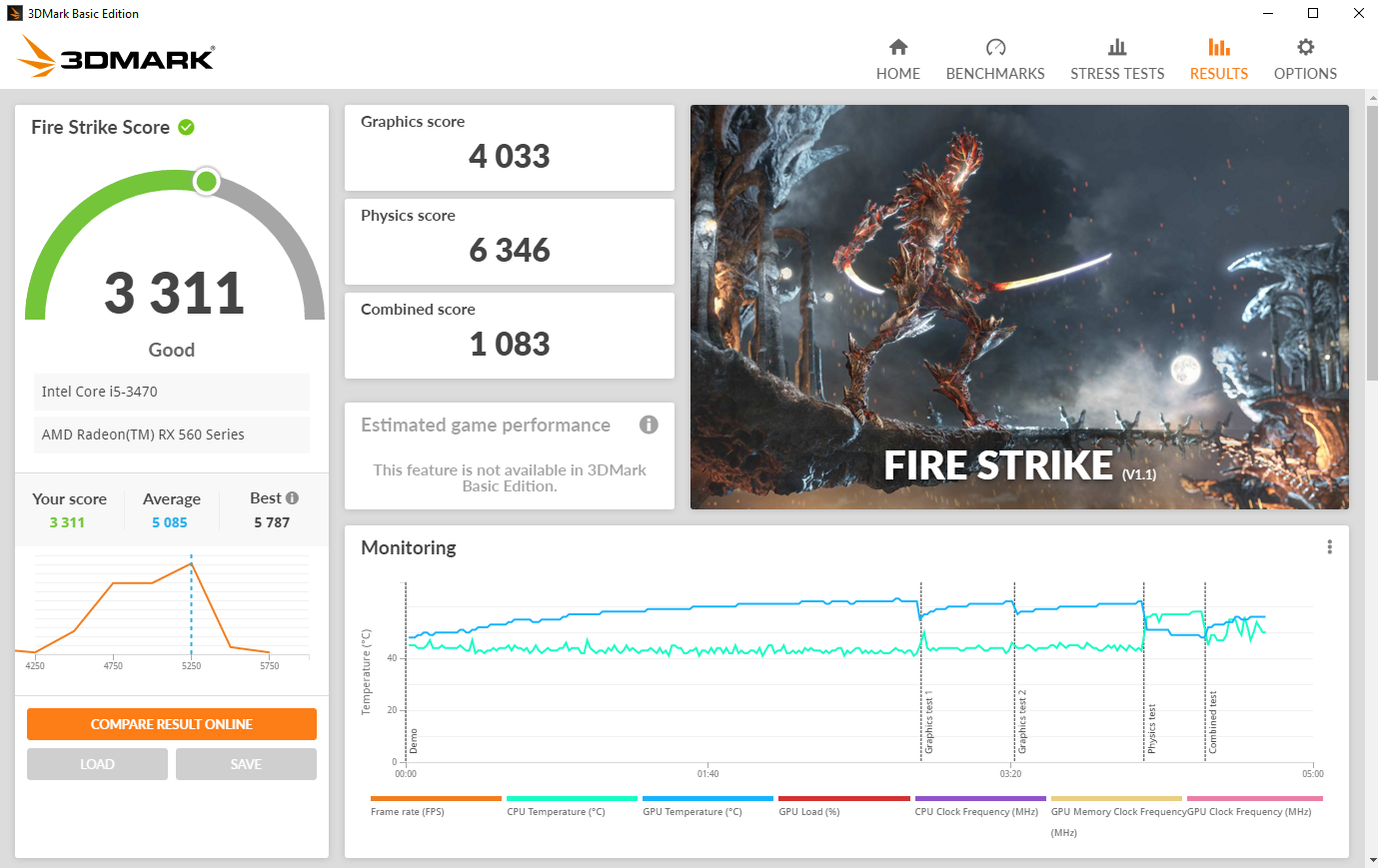This screenshot has height=868, width=1378.
Task: Click the SAVE button
Action: pyautogui.click(x=246, y=764)
